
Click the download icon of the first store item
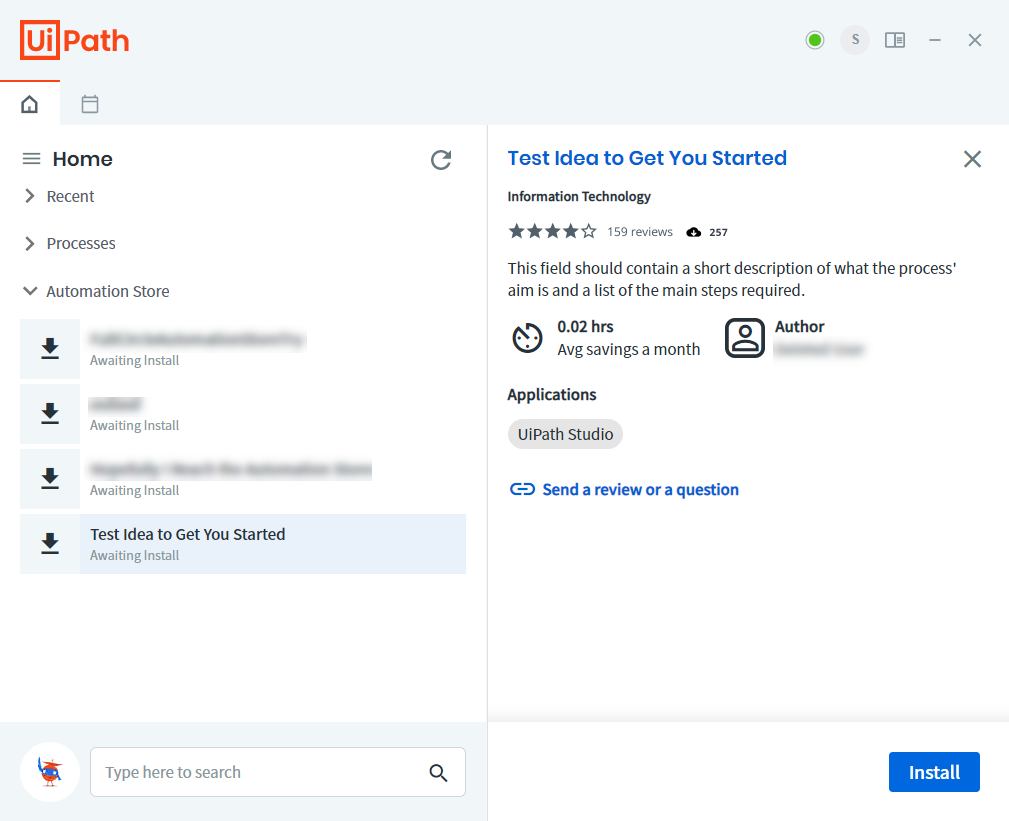pos(50,349)
